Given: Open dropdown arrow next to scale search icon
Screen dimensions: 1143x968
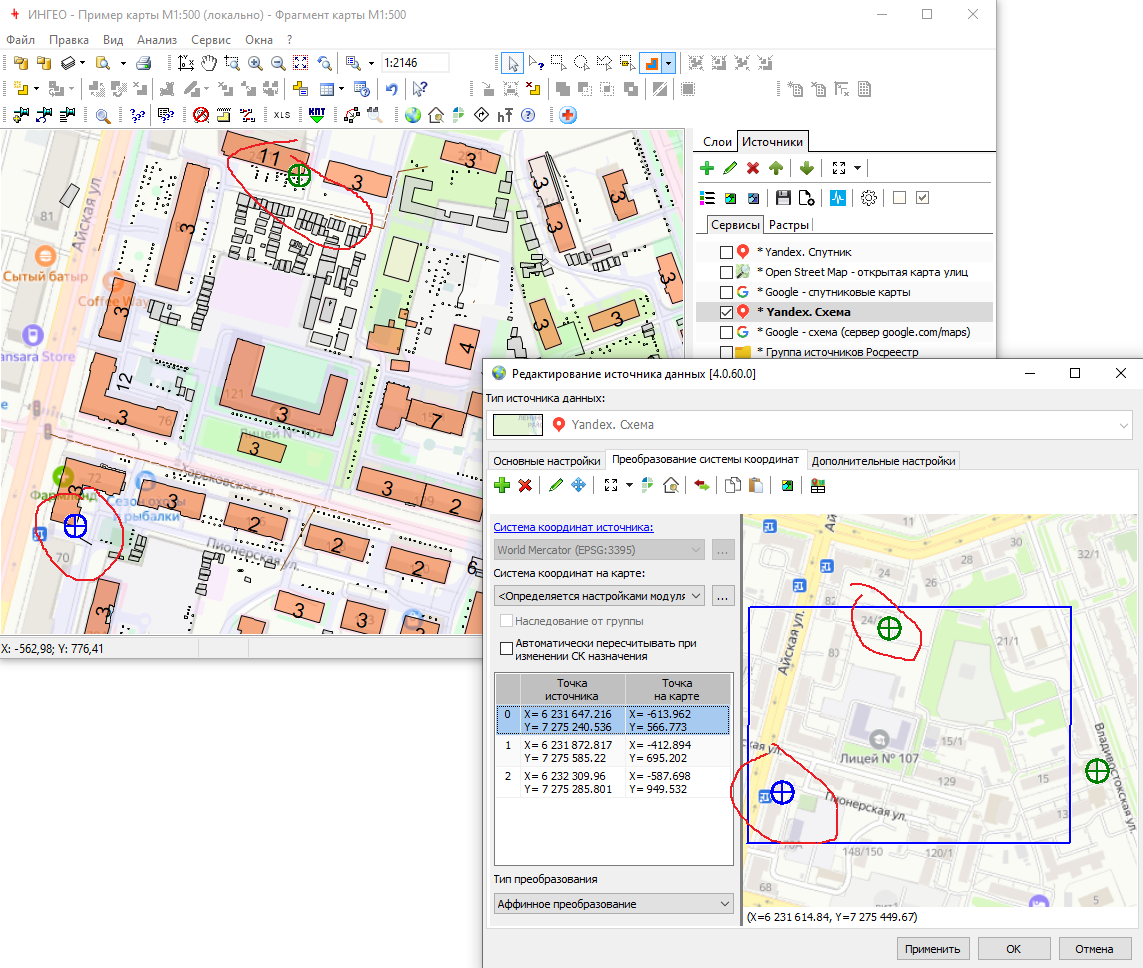Looking at the screenshot, I should (x=370, y=63).
